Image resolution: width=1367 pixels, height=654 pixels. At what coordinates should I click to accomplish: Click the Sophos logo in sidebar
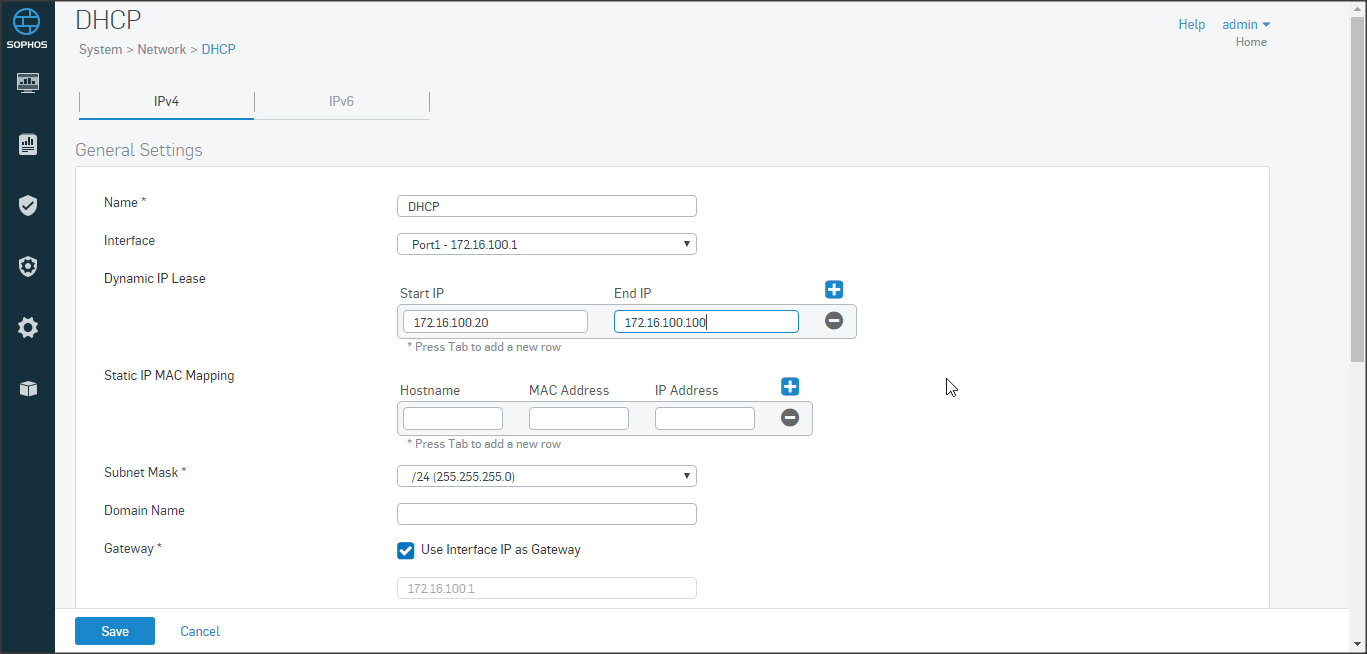pyautogui.click(x=28, y=27)
